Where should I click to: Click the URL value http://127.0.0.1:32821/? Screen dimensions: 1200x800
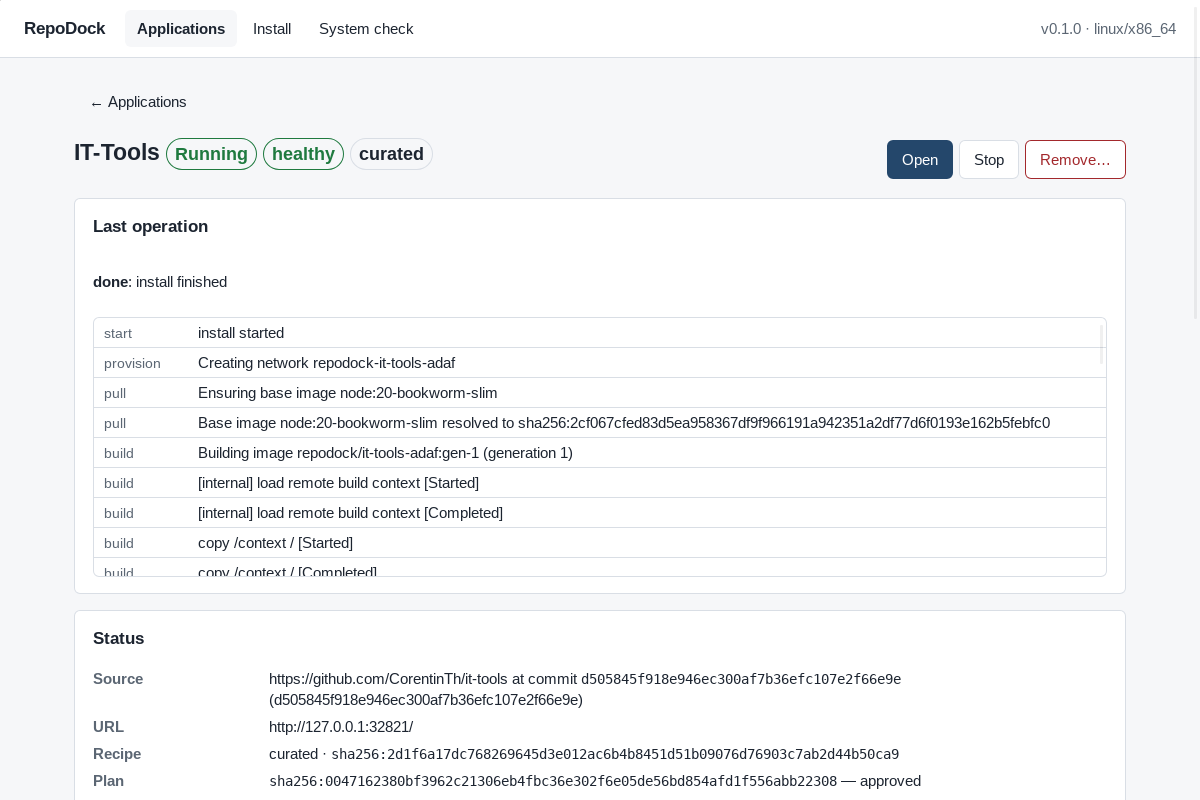tap(341, 727)
